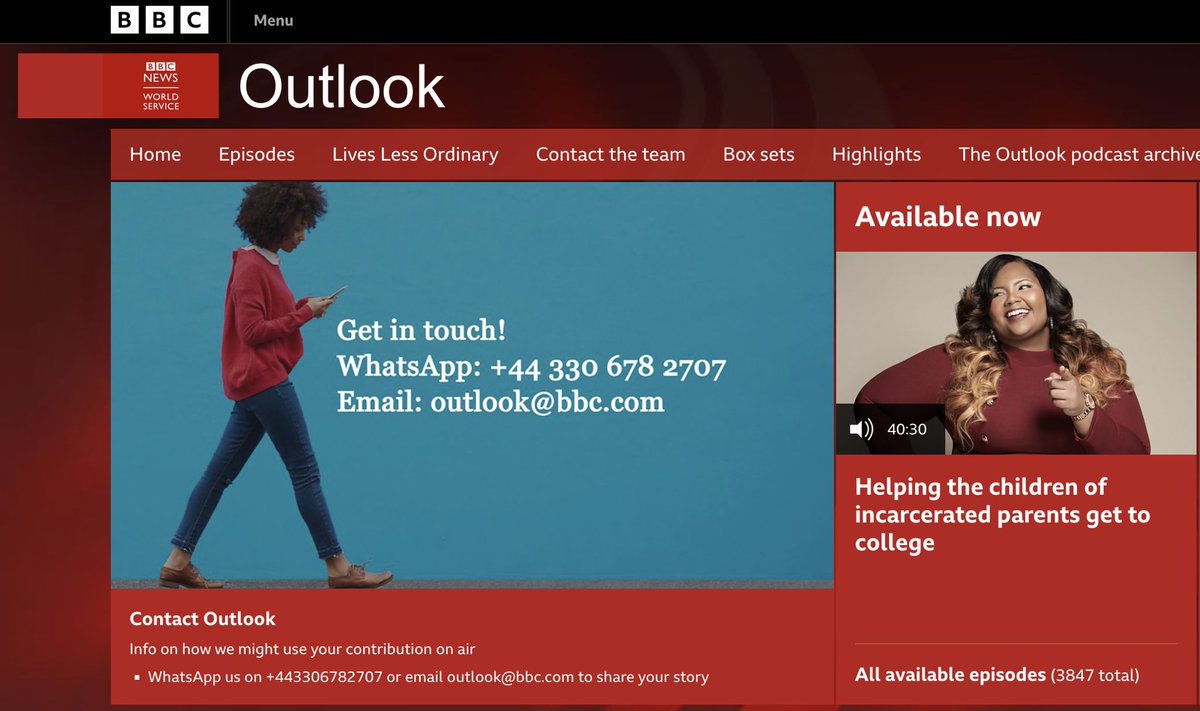Open the Box sets tab
The image size is (1200, 711).
pos(758,154)
